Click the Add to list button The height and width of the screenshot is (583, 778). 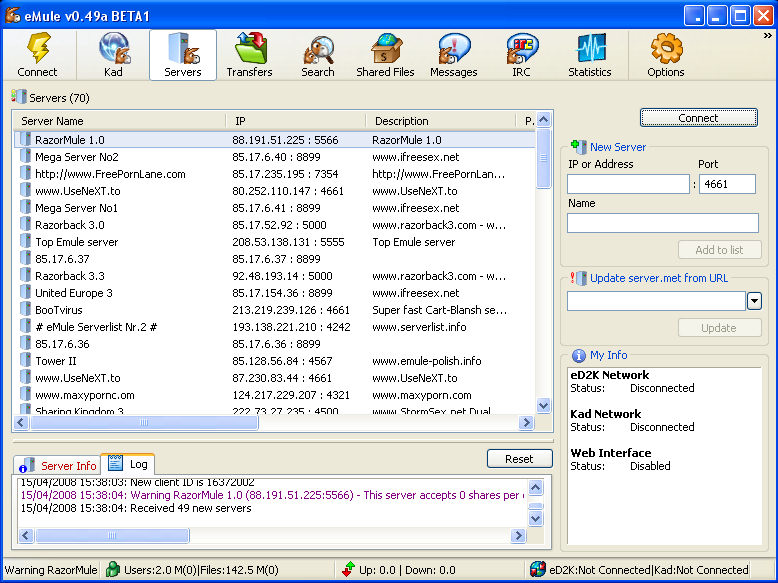(x=719, y=250)
